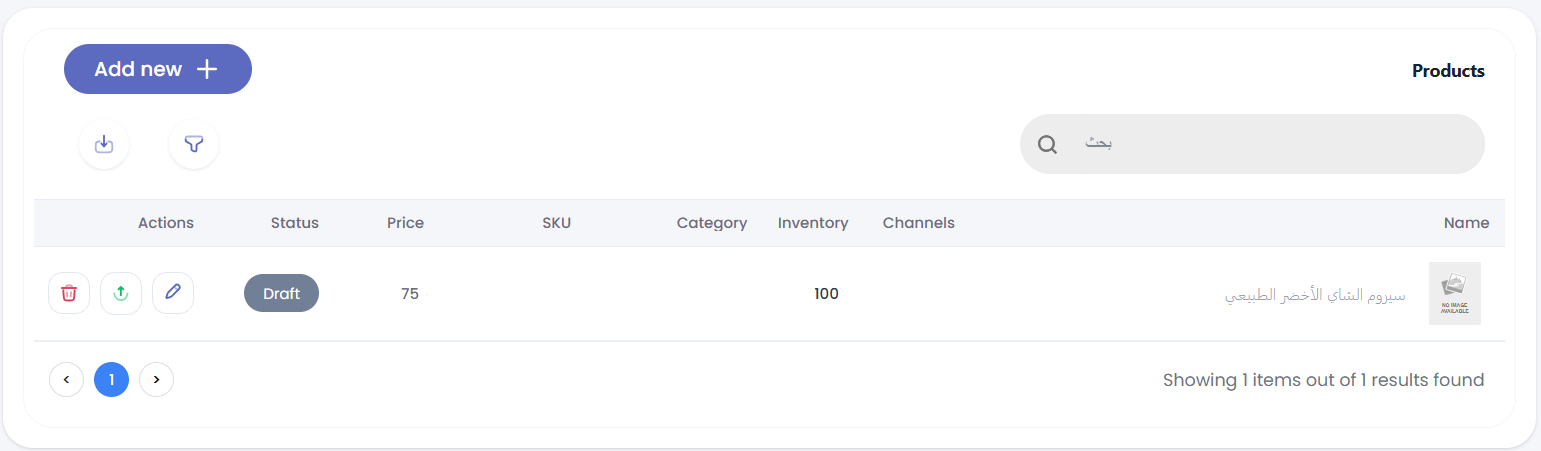Click the Category column header
1541x451 pixels.
712,223
